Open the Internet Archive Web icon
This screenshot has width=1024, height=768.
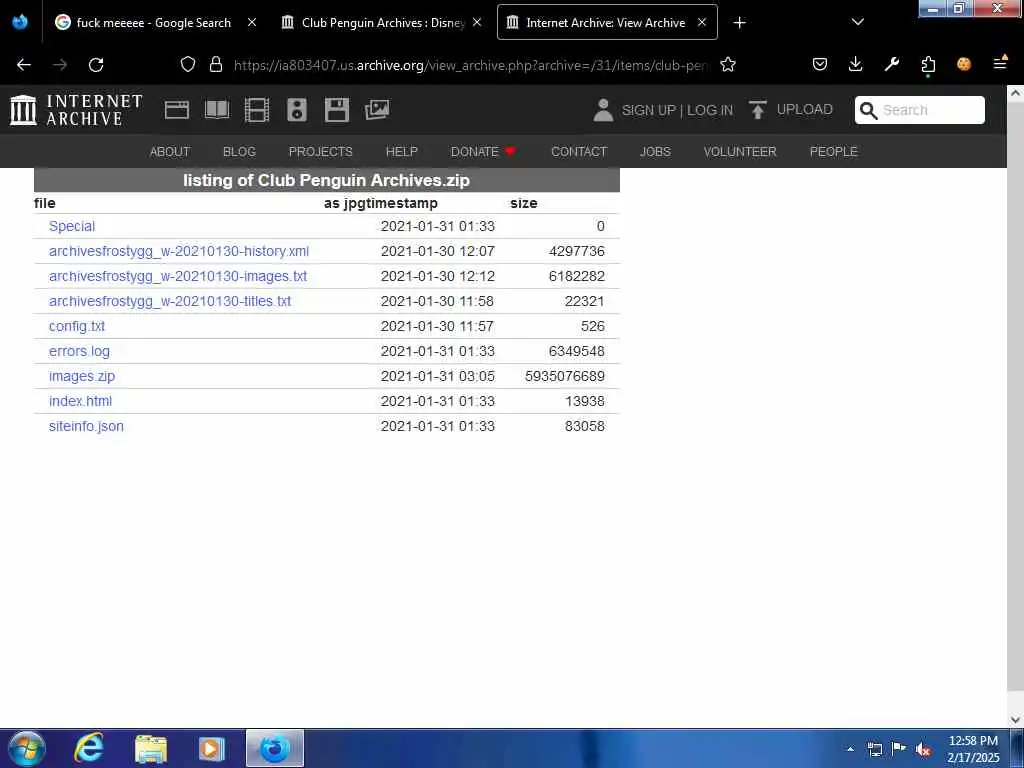pos(177,110)
